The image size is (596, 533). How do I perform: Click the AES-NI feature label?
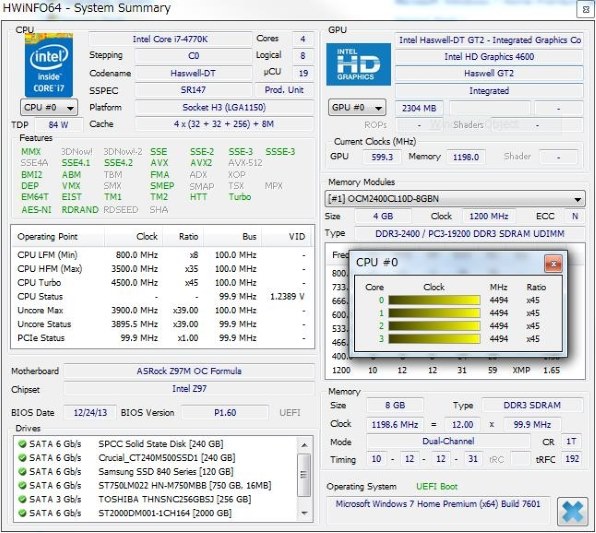[x=36, y=210]
